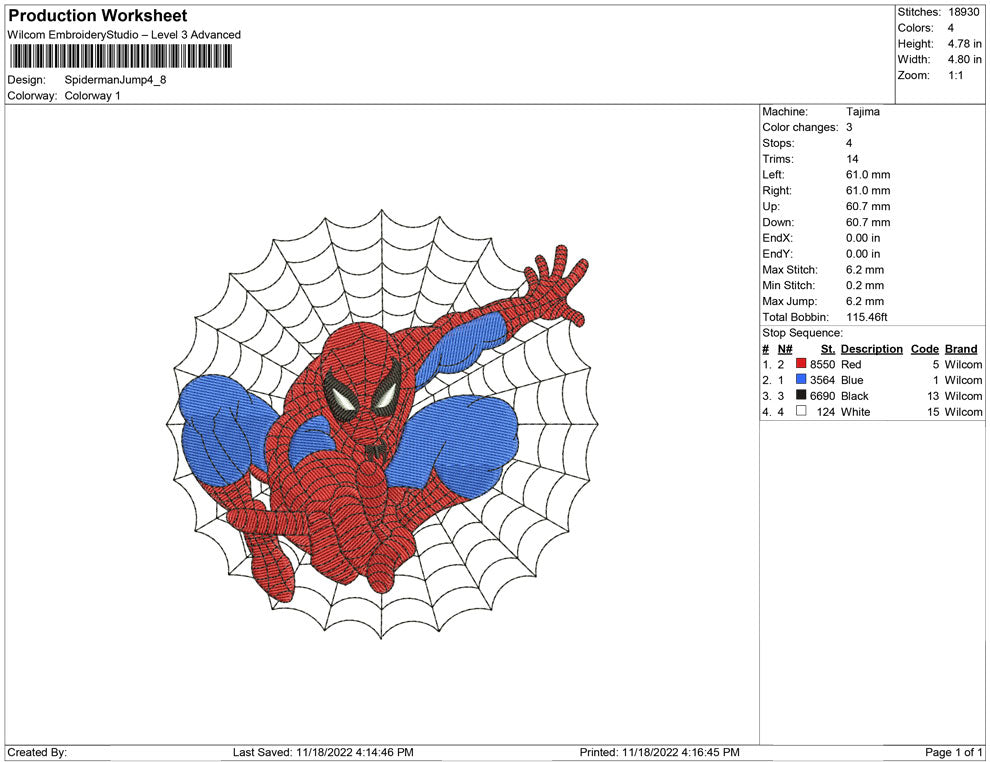The width and height of the screenshot is (990, 762).
Task: Click the Blue thread color swatch
Action: point(801,379)
